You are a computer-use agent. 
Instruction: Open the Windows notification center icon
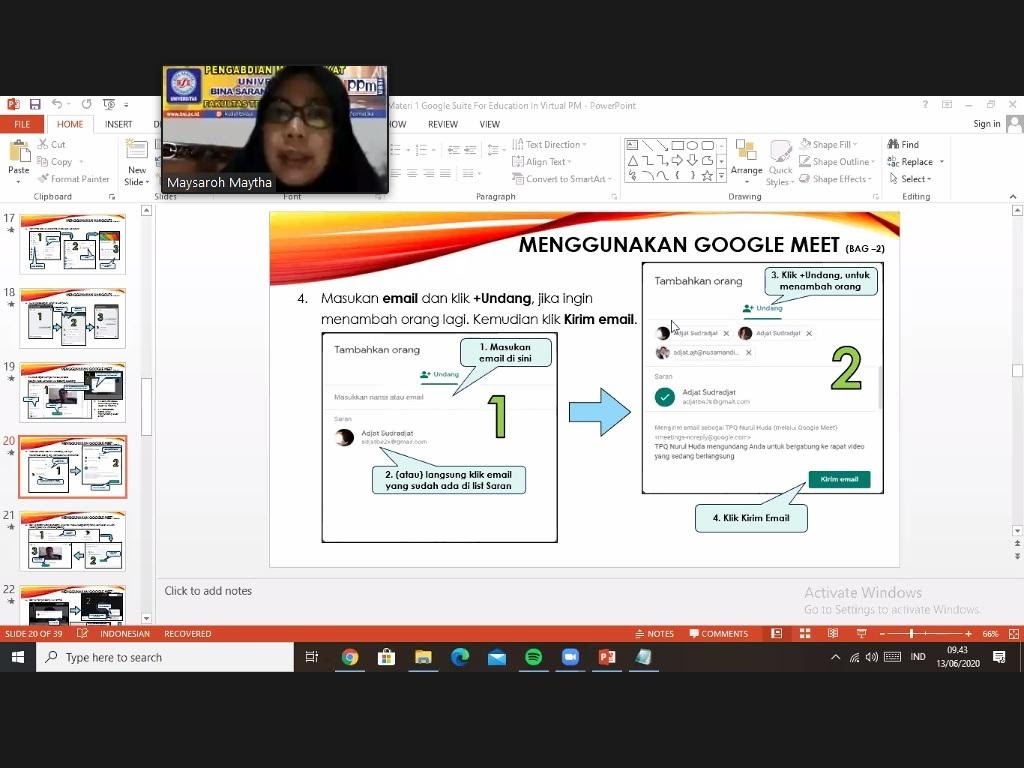[999, 657]
